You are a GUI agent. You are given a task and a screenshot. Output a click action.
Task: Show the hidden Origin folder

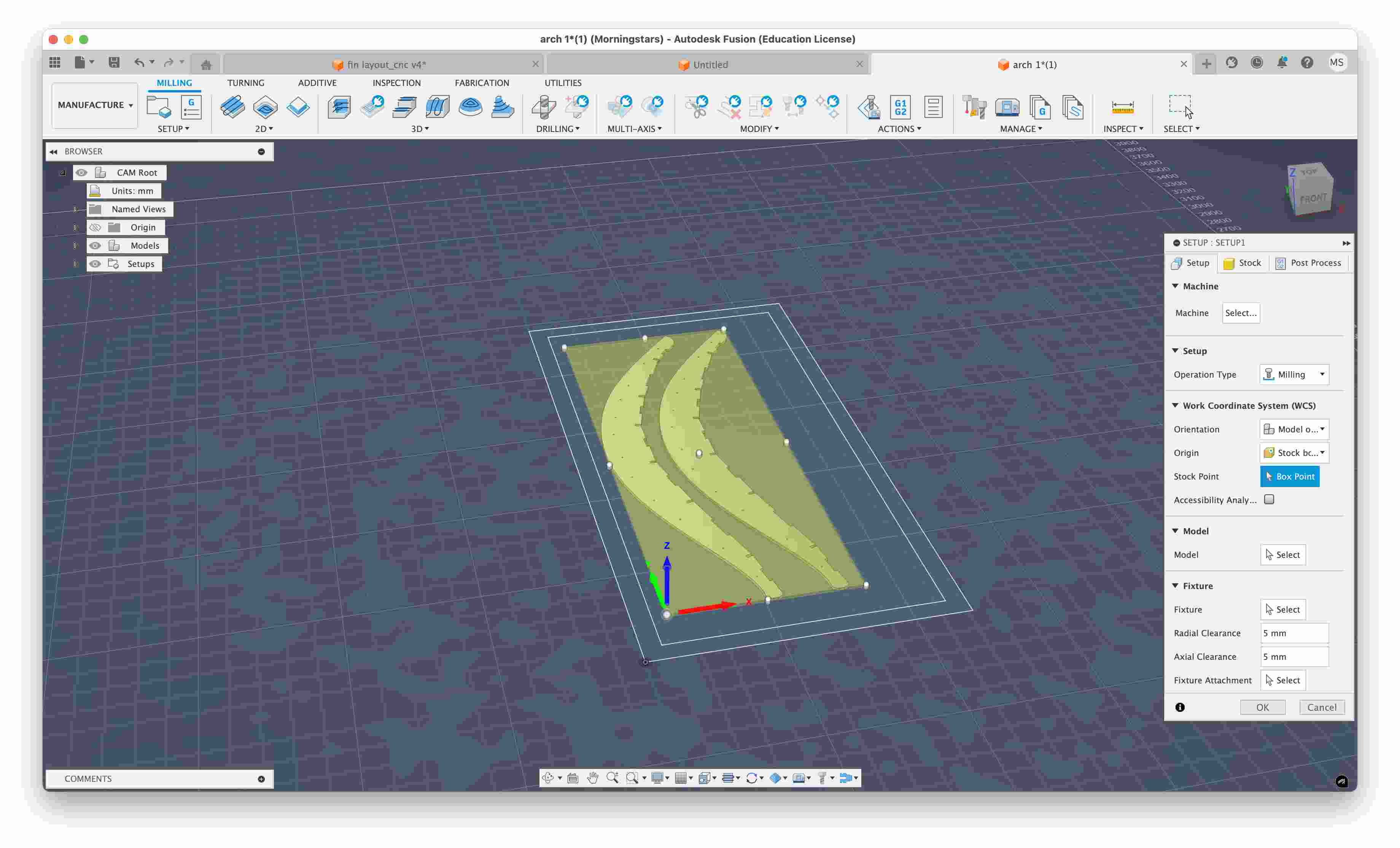(95, 227)
